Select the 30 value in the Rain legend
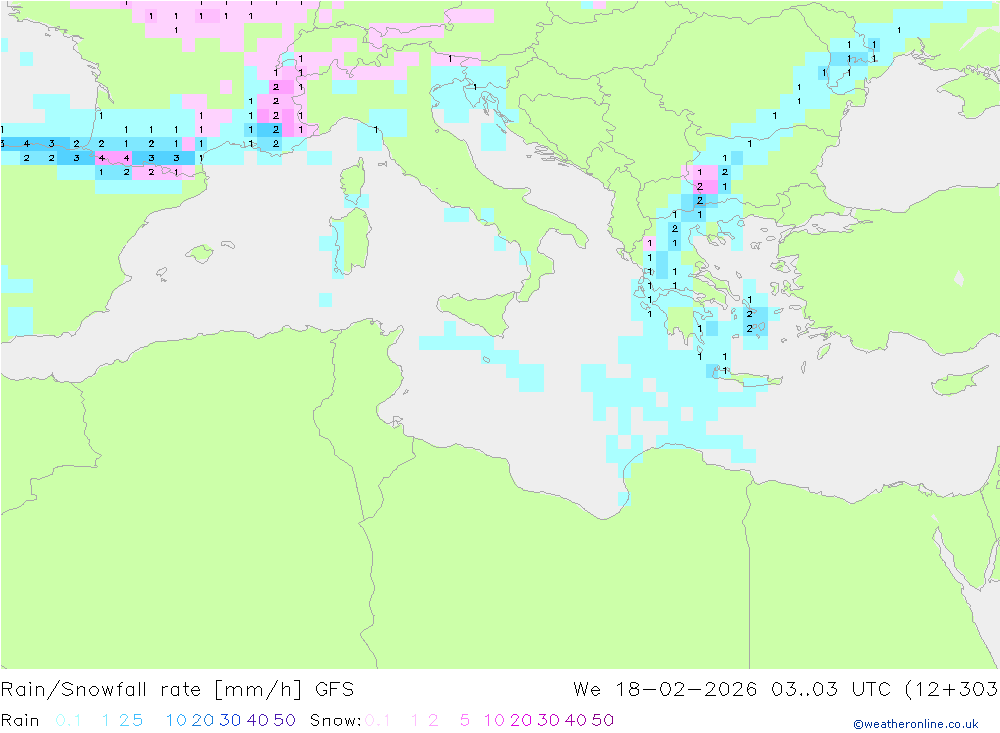This screenshot has height=733, width=1000. coord(230,720)
